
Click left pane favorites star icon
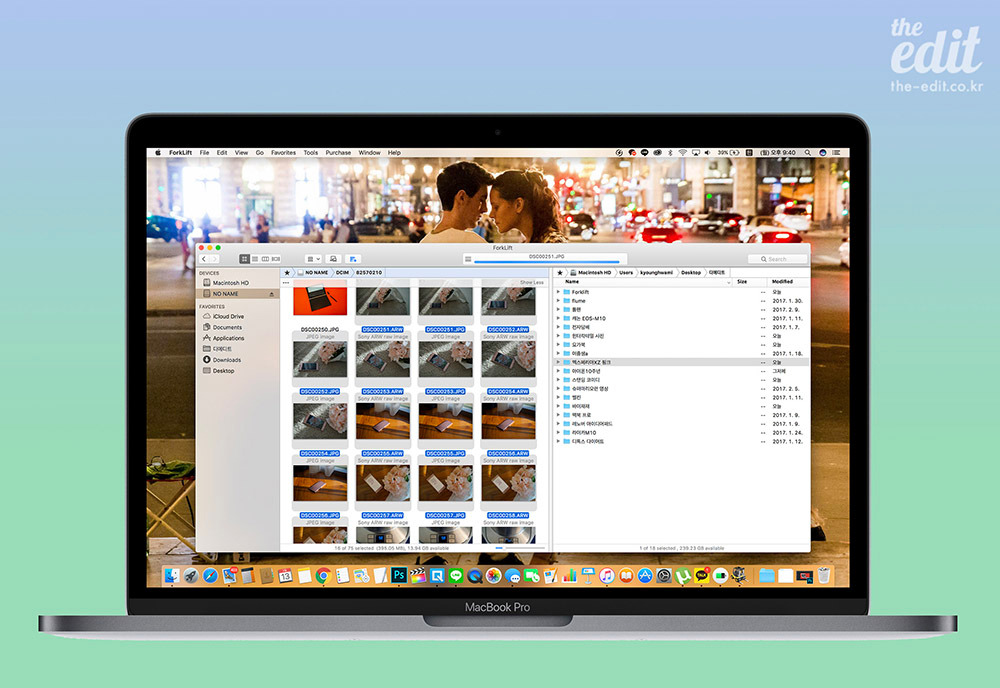click(286, 272)
